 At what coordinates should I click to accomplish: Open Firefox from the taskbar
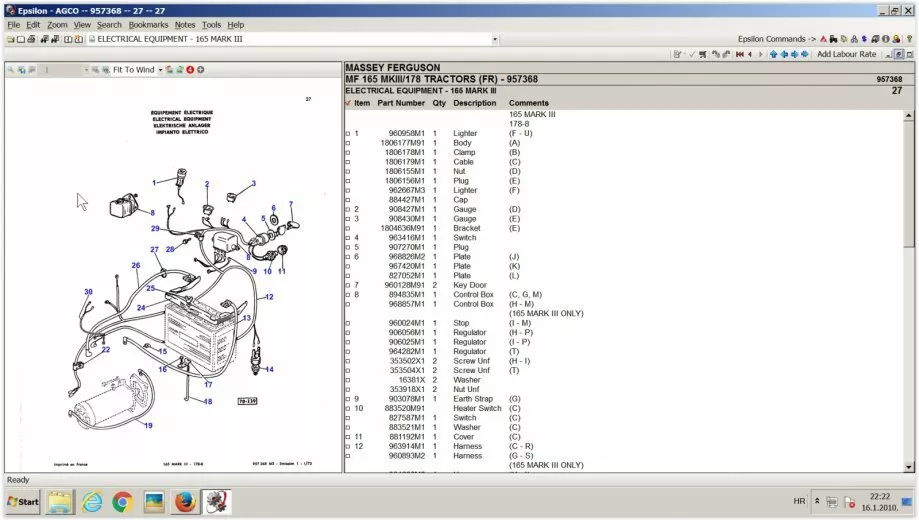(x=185, y=502)
